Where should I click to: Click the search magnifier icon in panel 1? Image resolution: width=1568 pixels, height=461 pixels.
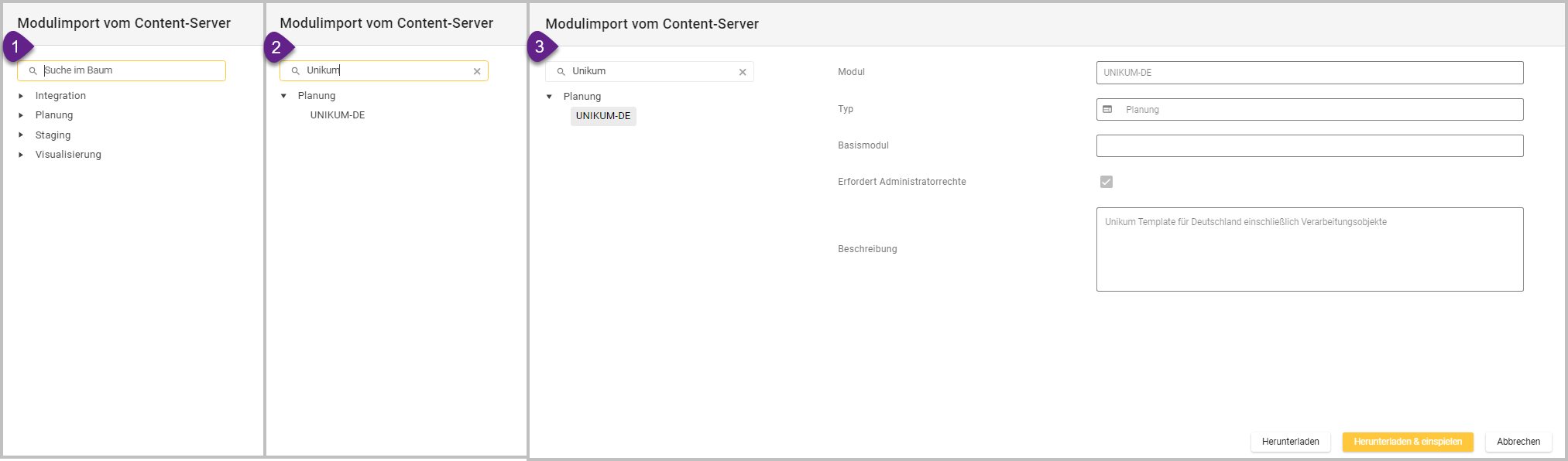click(x=33, y=71)
